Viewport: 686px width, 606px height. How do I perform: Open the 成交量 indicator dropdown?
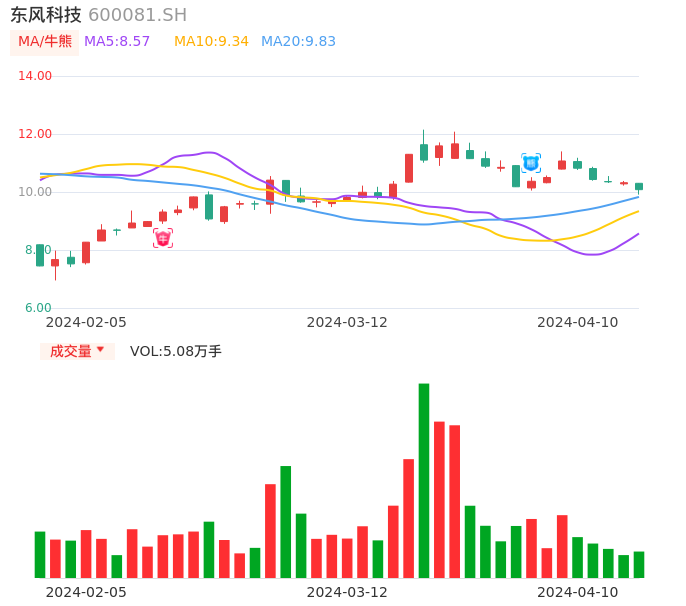[77, 351]
